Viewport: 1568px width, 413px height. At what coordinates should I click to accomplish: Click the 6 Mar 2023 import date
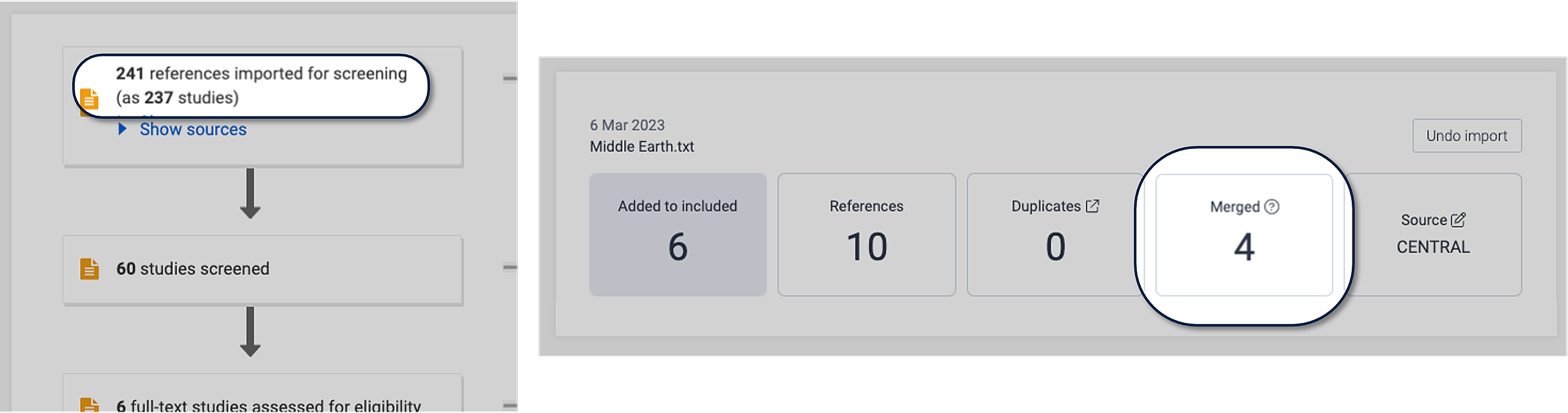click(x=627, y=125)
